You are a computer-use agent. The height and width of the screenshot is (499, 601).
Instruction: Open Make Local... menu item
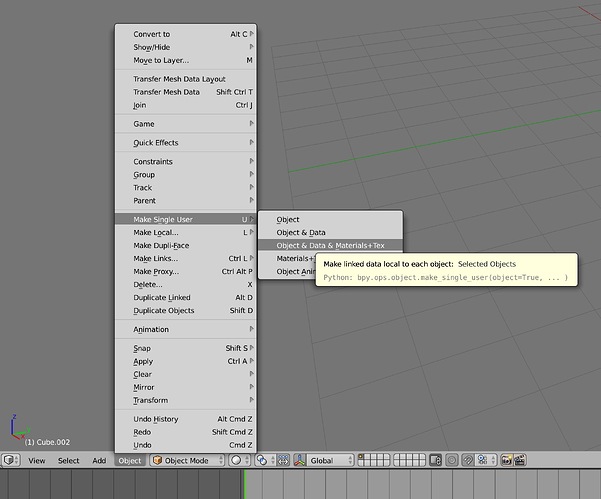point(186,232)
